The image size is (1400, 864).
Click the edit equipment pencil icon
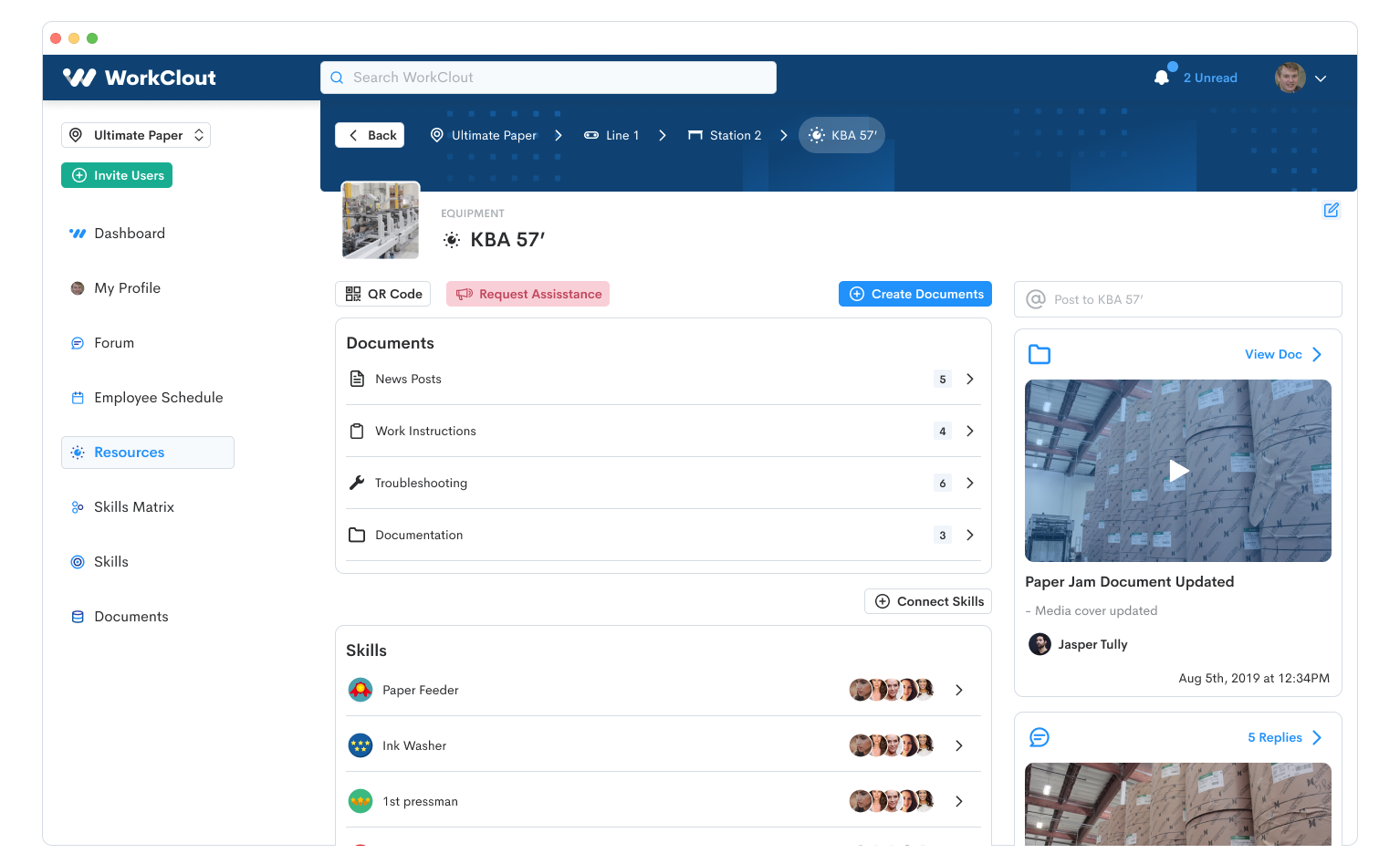tap(1331, 210)
